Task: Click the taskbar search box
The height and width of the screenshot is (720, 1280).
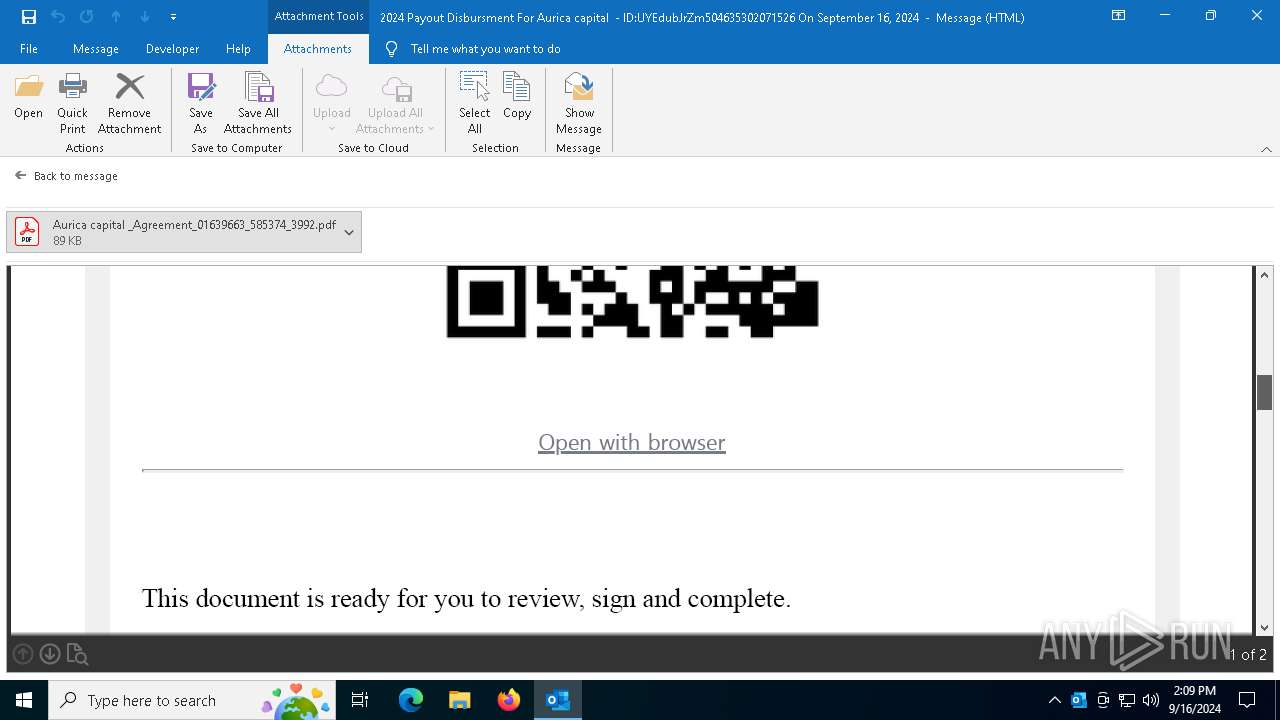Action: 190,700
